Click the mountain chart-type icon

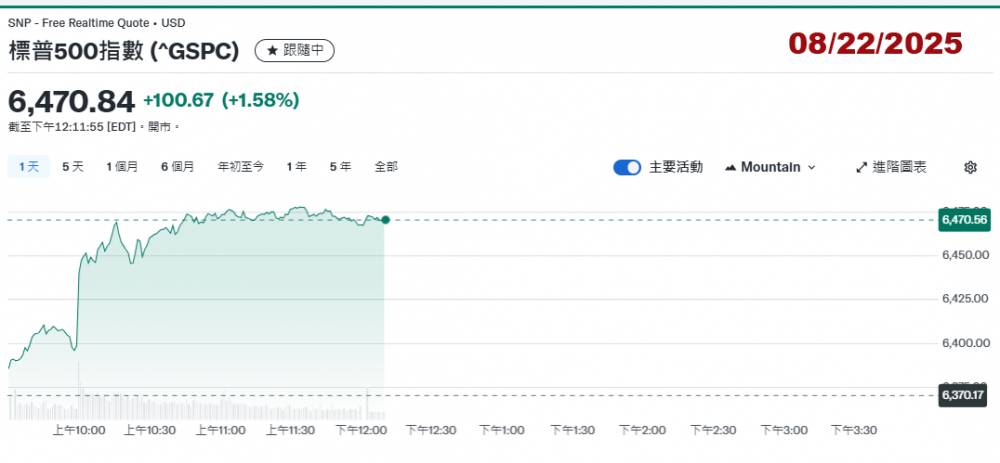click(x=730, y=167)
